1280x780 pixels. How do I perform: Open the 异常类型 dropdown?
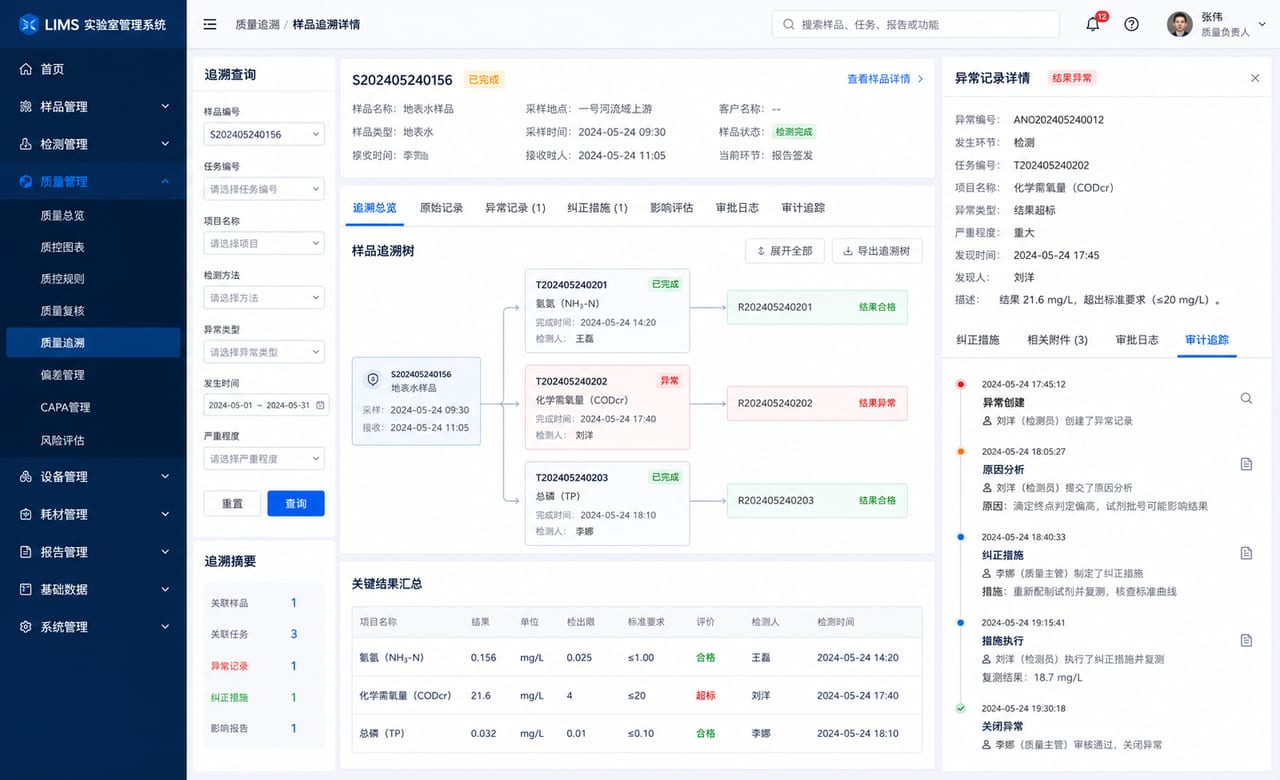pyautogui.click(x=264, y=351)
